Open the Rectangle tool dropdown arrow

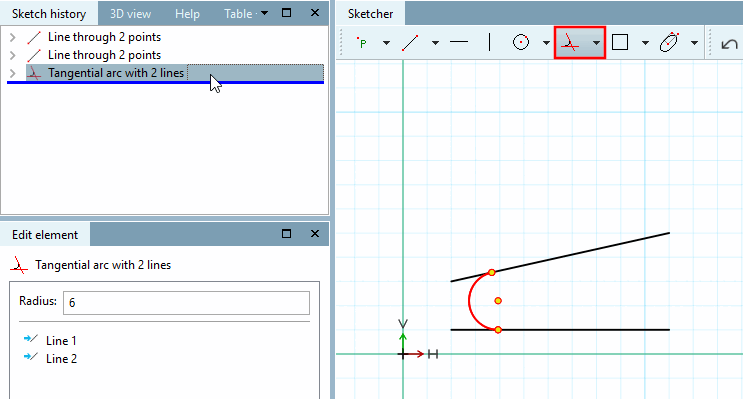click(x=645, y=43)
